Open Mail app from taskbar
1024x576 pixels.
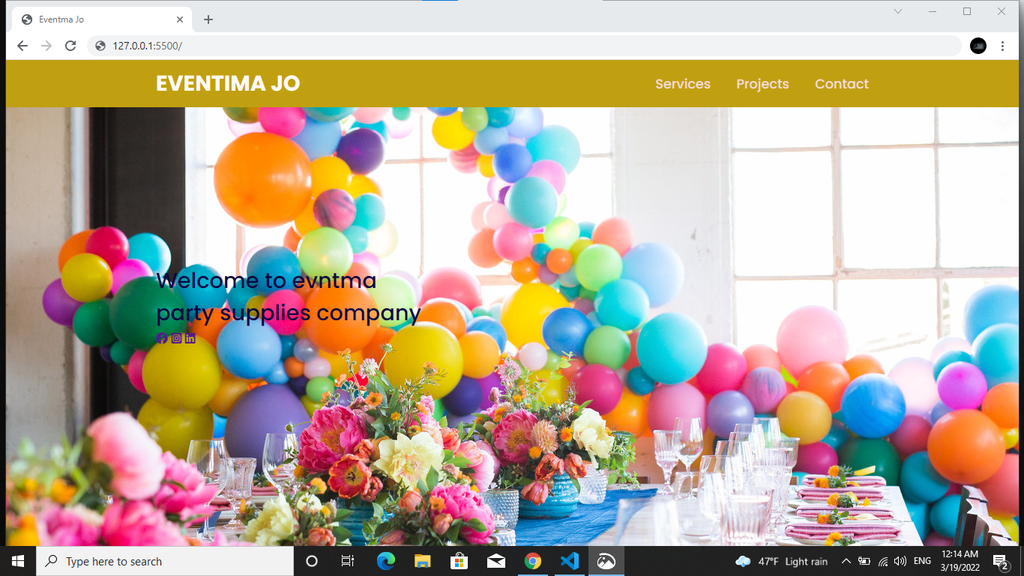click(x=496, y=561)
